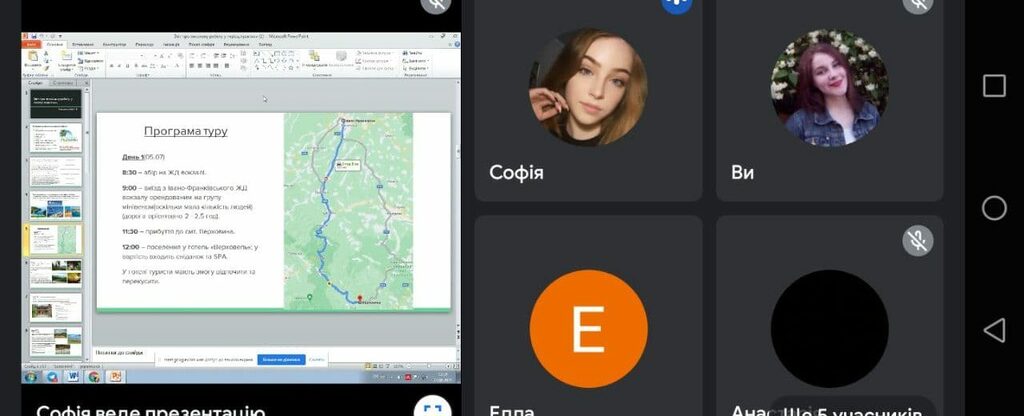Click the 'Програма туру' slide title
The image size is (1024, 416).
coord(185,131)
